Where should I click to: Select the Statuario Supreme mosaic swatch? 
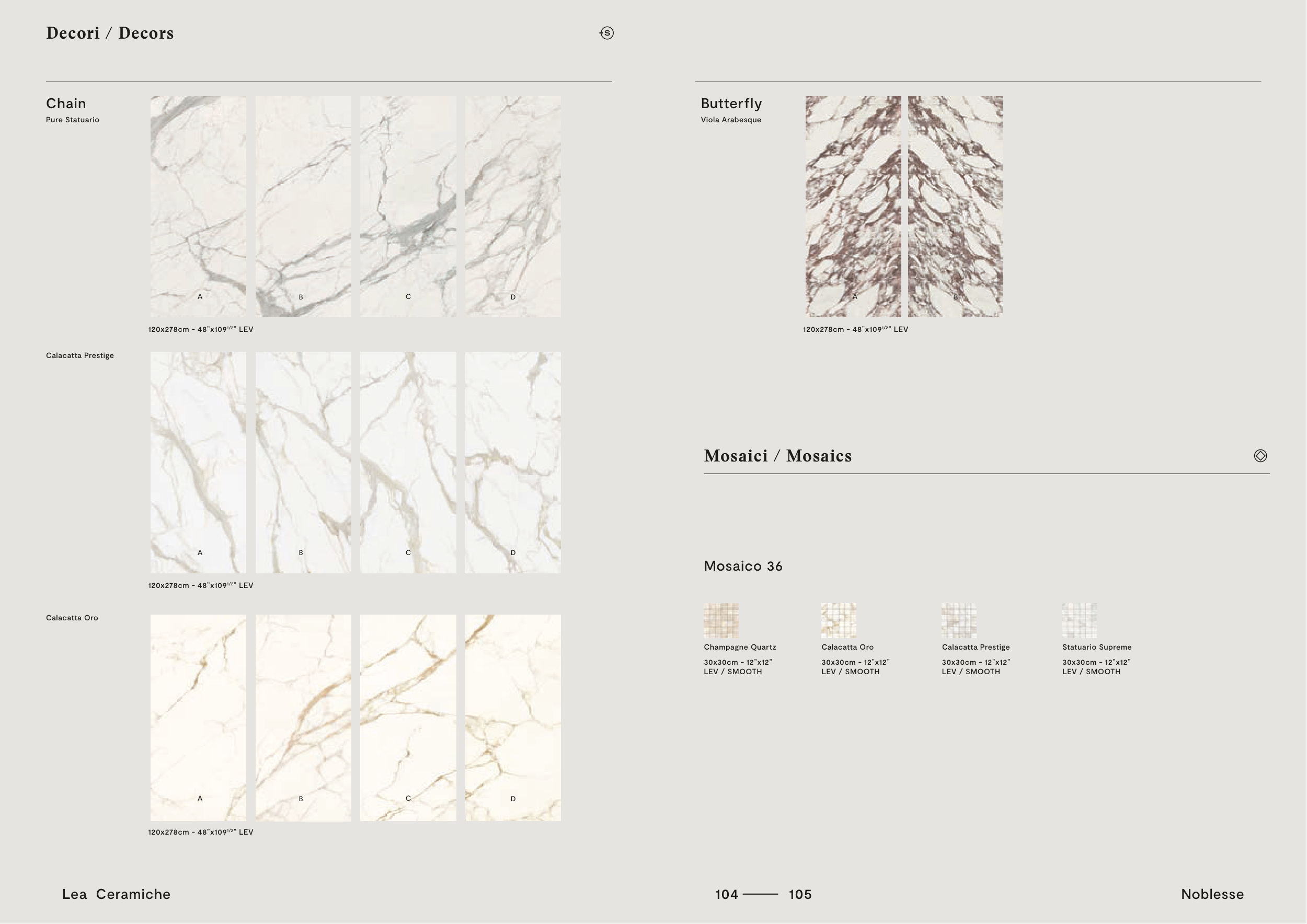(1079, 621)
